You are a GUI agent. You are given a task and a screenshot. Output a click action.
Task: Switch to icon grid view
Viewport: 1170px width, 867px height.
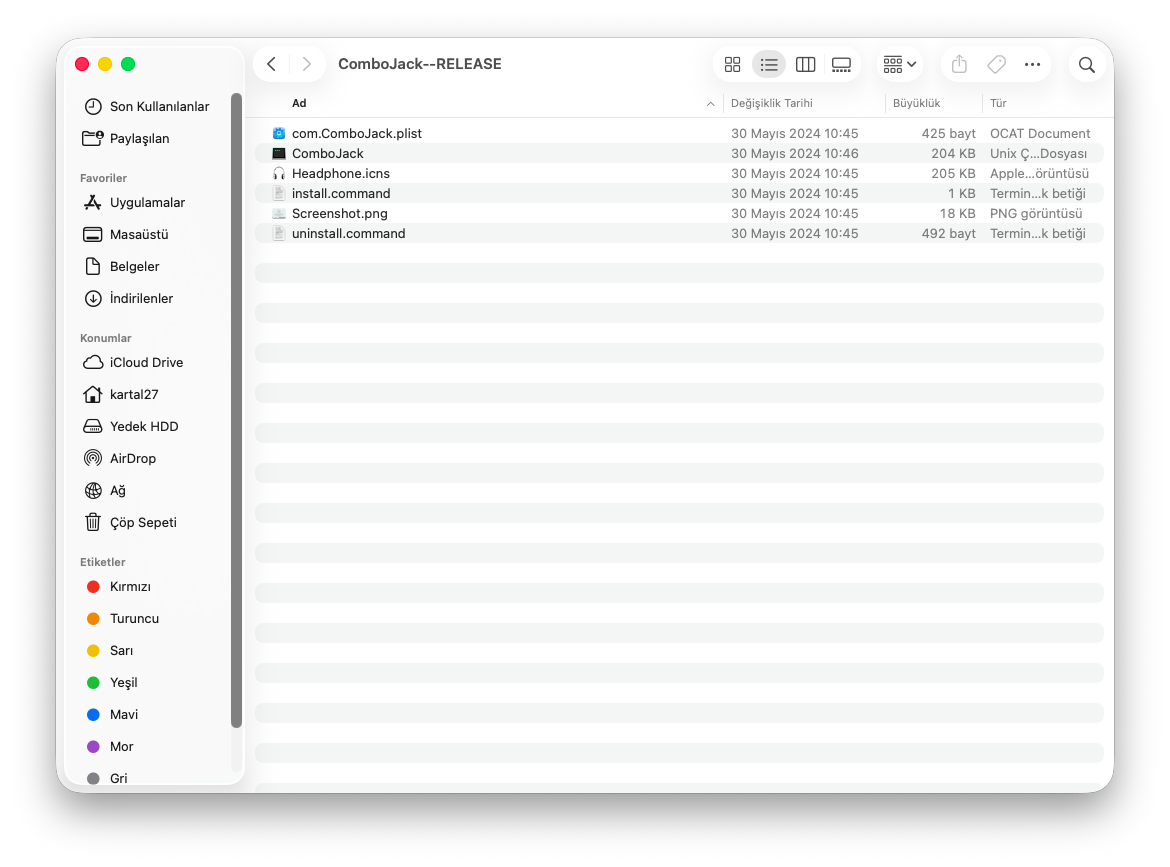pos(732,65)
